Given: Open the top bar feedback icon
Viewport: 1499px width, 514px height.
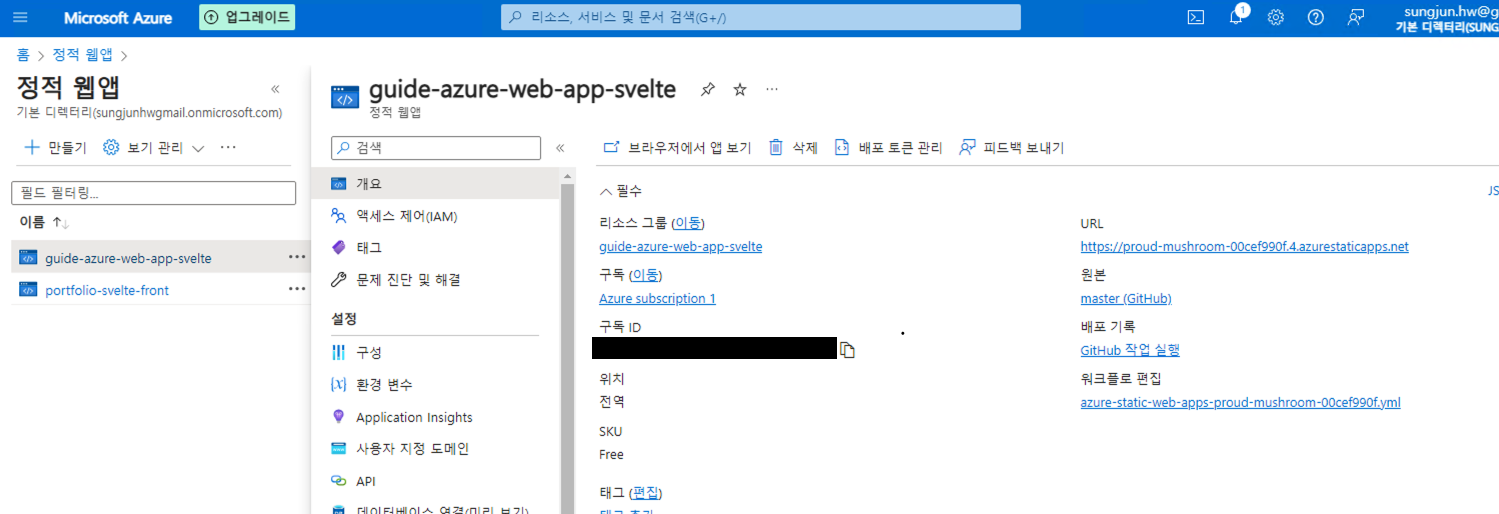Looking at the screenshot, I should coord(1356,17).
